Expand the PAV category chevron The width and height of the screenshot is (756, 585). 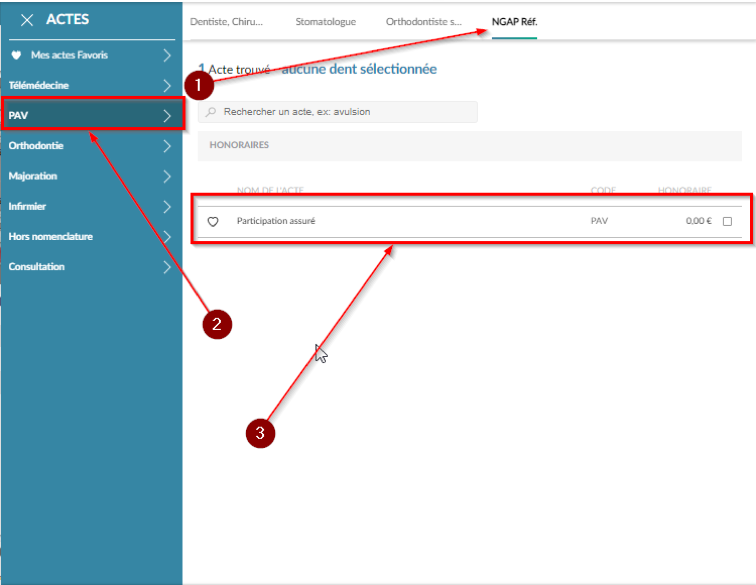pyautogui.click(x=167, y=116)
